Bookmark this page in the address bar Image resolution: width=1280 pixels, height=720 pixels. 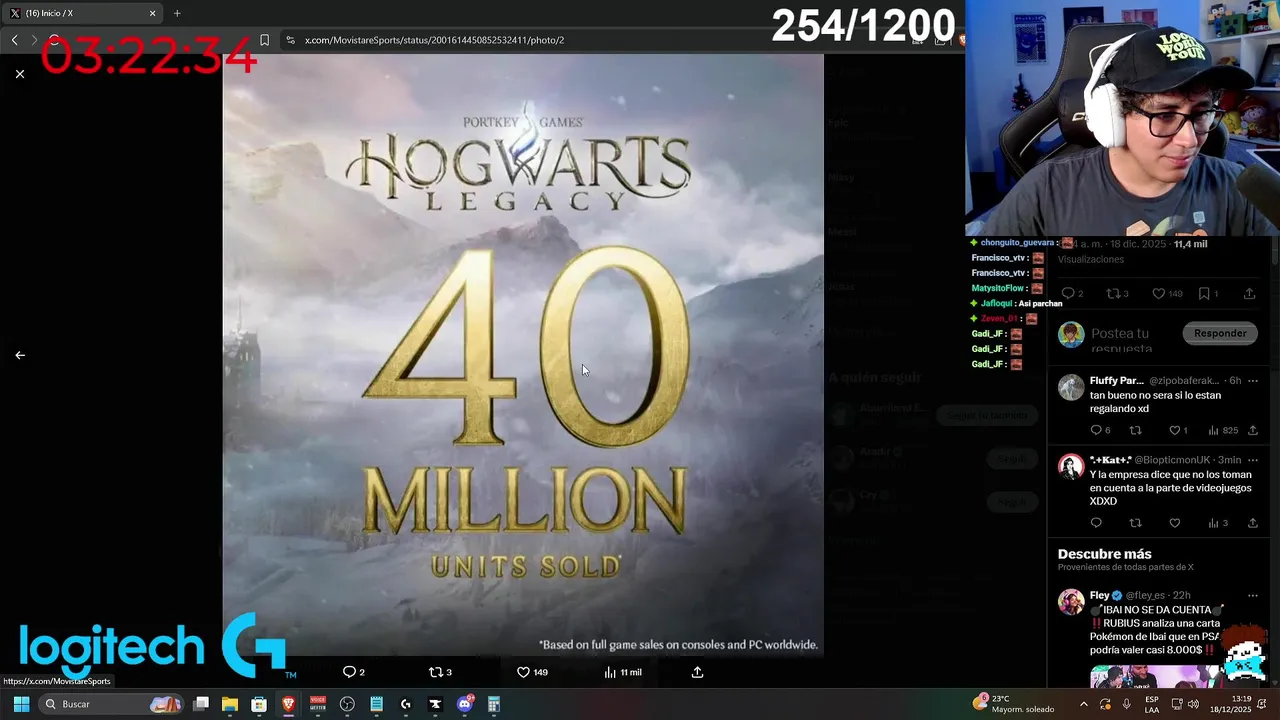[264, 40]
